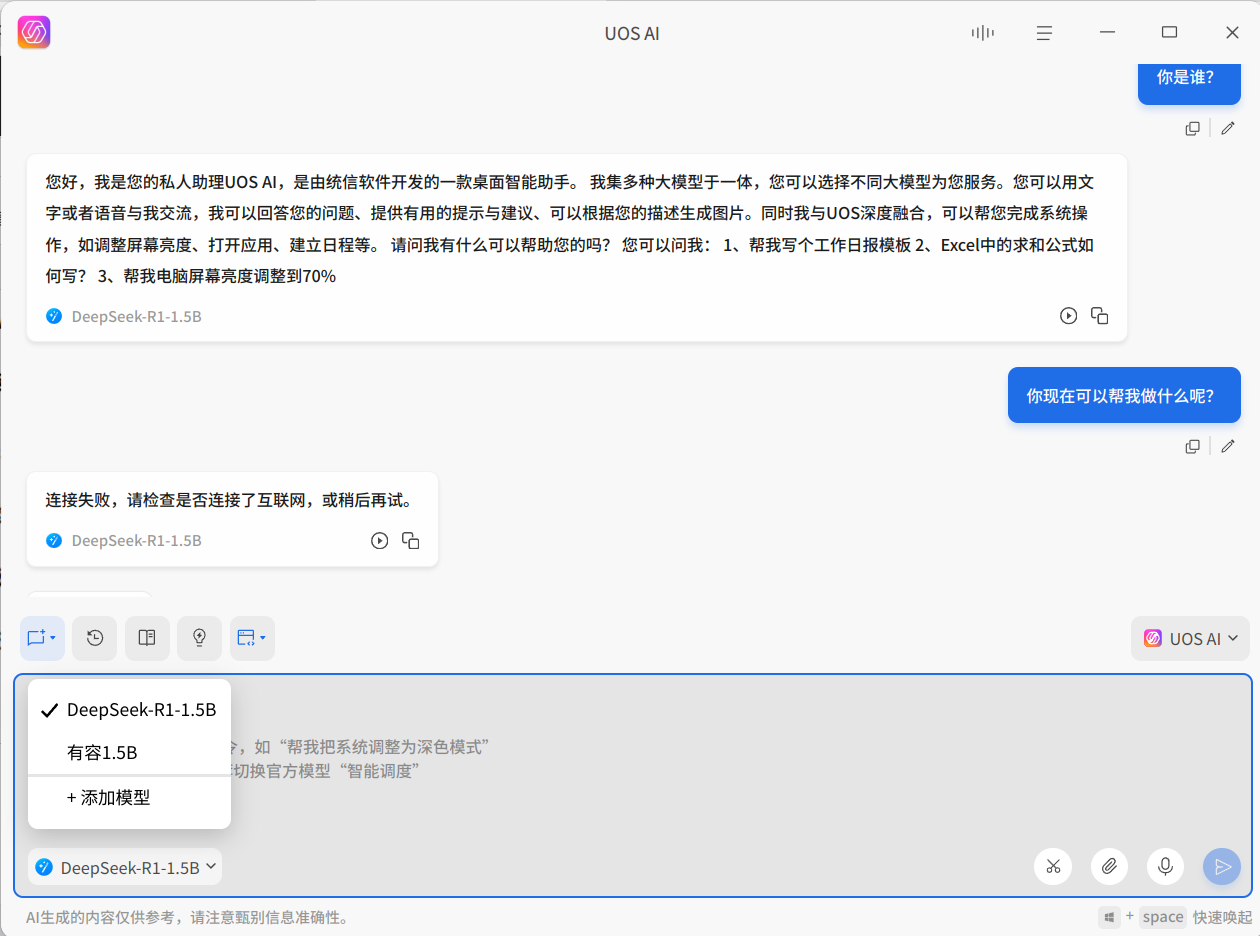Open the knowledge base book icon
The height and width of the screenshot is (936, 1260).
[147, 638]
